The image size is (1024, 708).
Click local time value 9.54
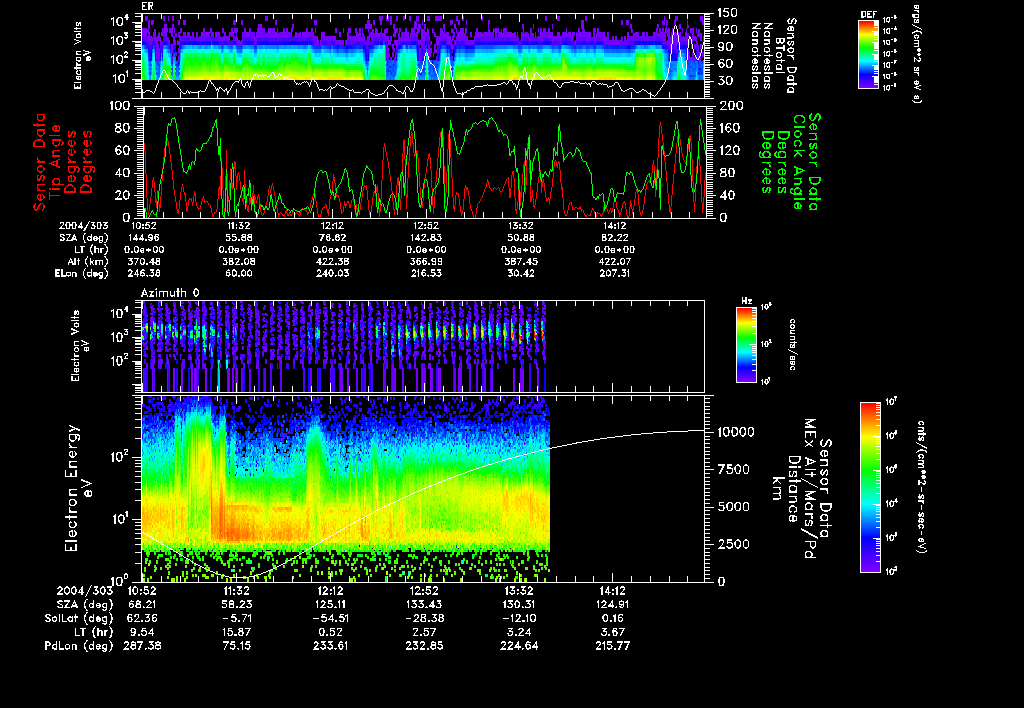click(x=142, y=632)
